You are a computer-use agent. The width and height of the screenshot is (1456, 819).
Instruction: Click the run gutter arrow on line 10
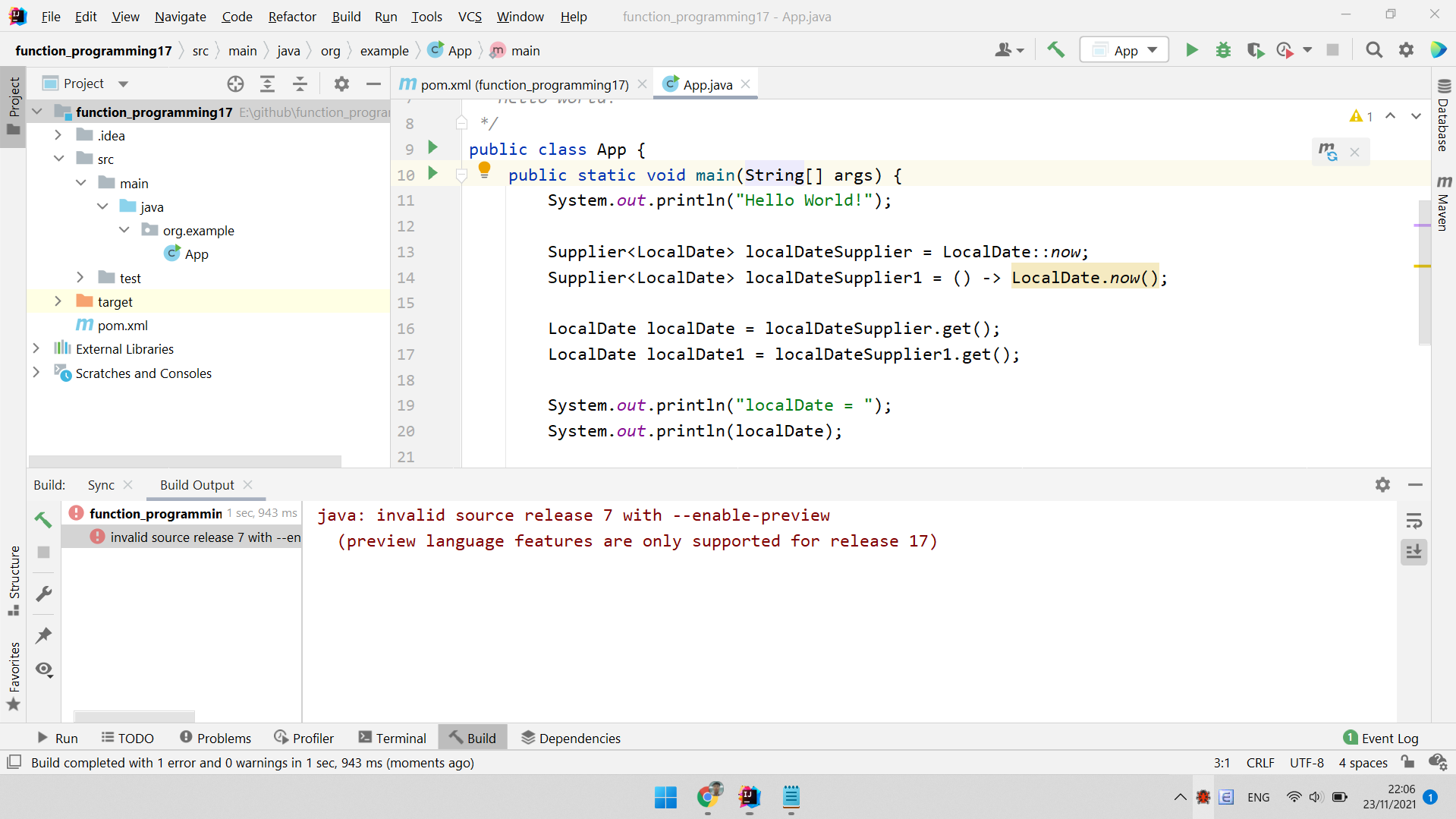point(432,173)
